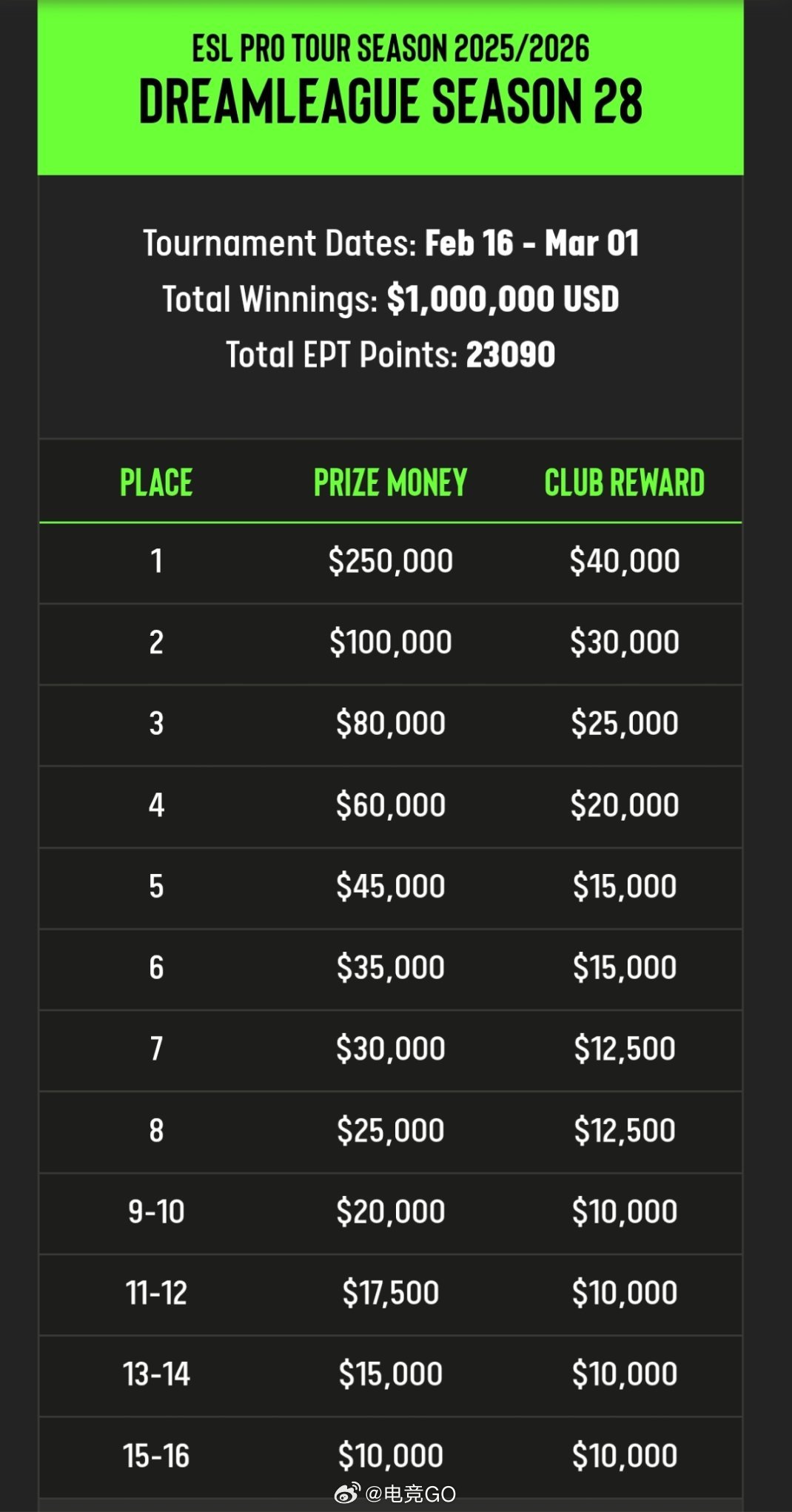This screenshot has height=1512, width=792.
Task: Select the $17,500 prize money cell
Action: coord(391,1293)
